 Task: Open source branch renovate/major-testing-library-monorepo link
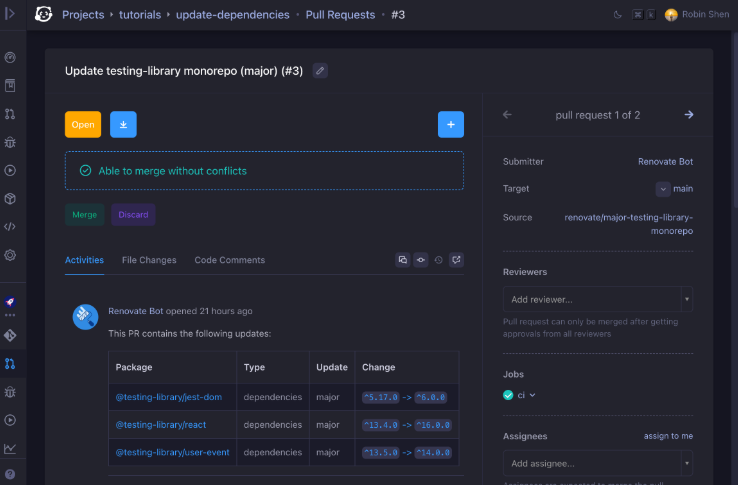pos(629,224)
